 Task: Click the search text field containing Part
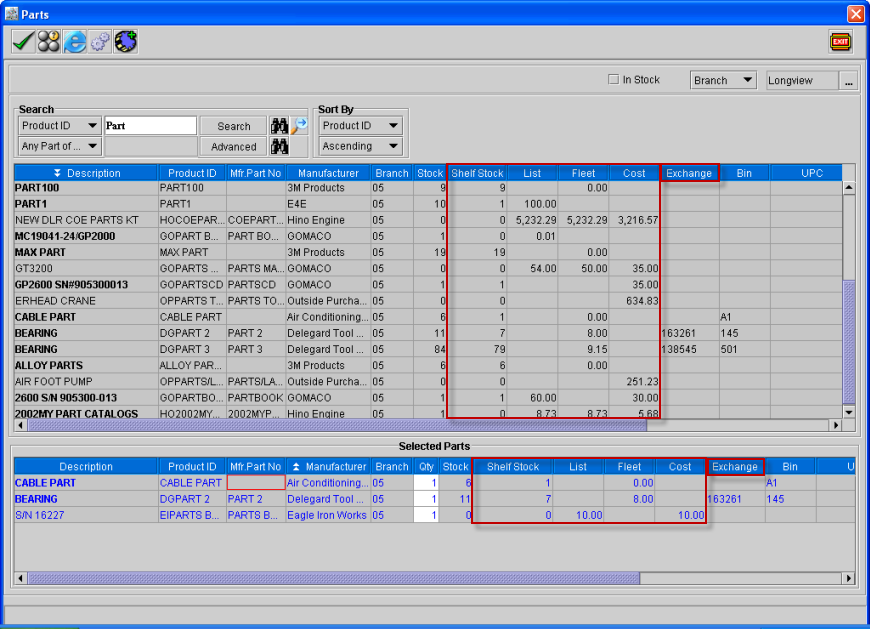[x=150, y=126]
